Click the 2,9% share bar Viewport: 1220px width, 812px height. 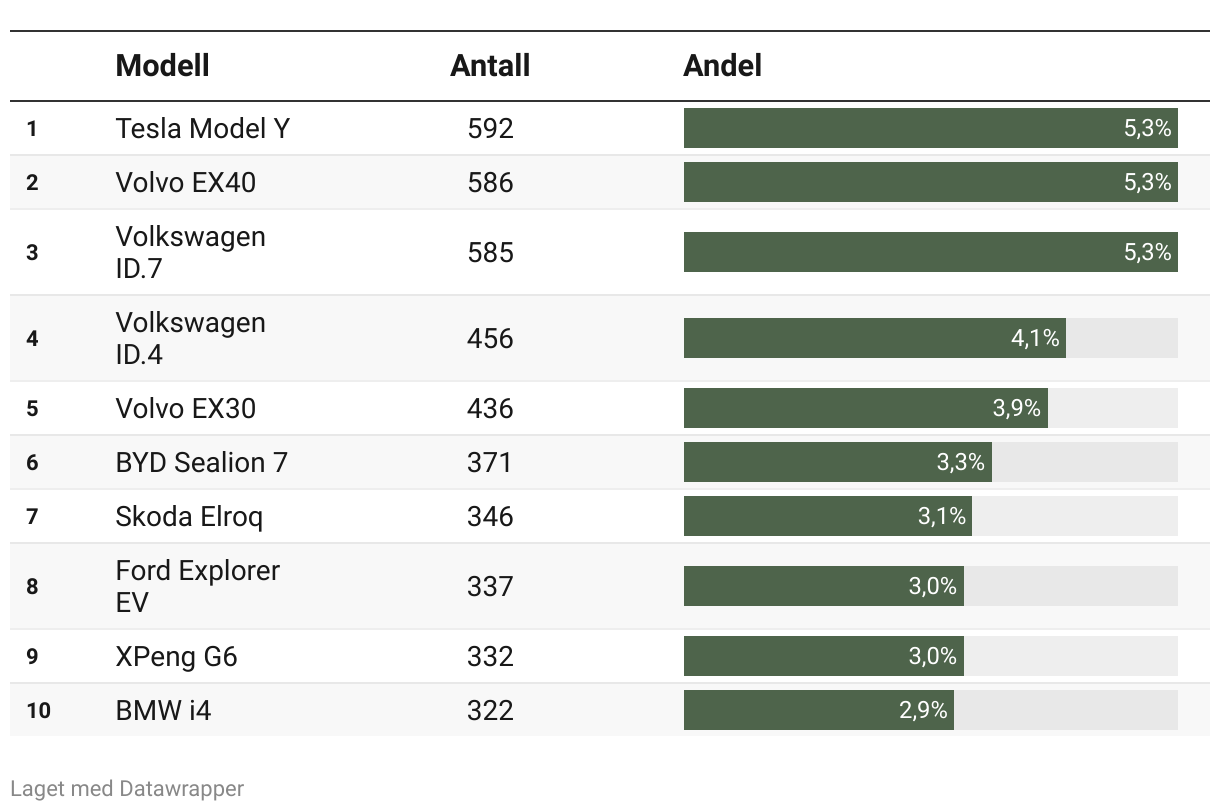click(x=819, y=710)
